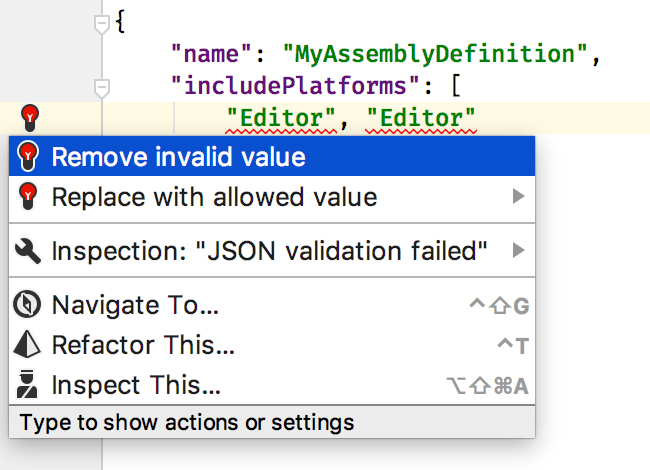Screen dimensions: 650x470
Task: Click the first underlined "Editor" string
Action: [281, 118]
